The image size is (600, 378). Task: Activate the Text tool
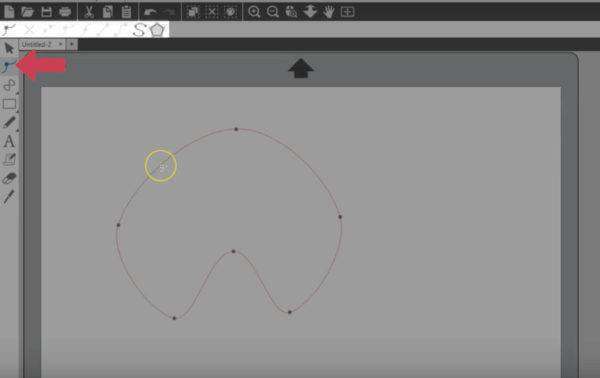tap(9, 142)
